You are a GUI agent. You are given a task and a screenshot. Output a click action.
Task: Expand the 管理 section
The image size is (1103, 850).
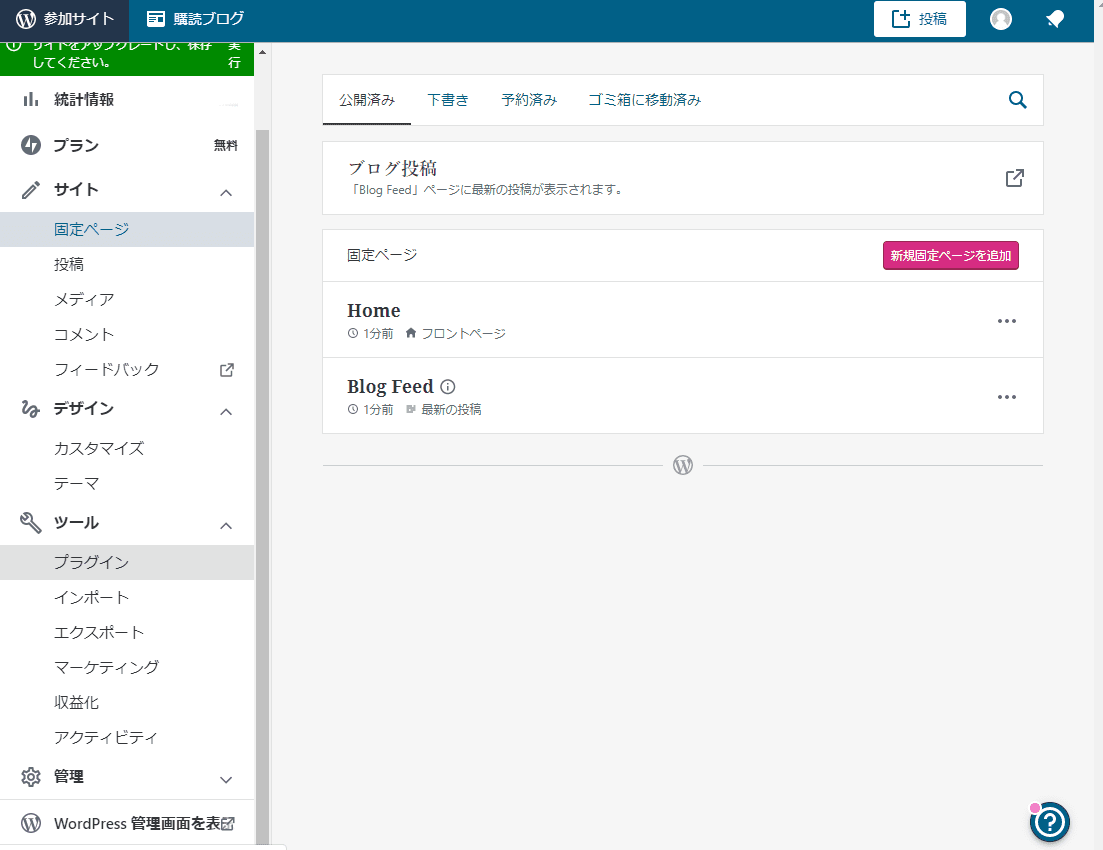226,779
